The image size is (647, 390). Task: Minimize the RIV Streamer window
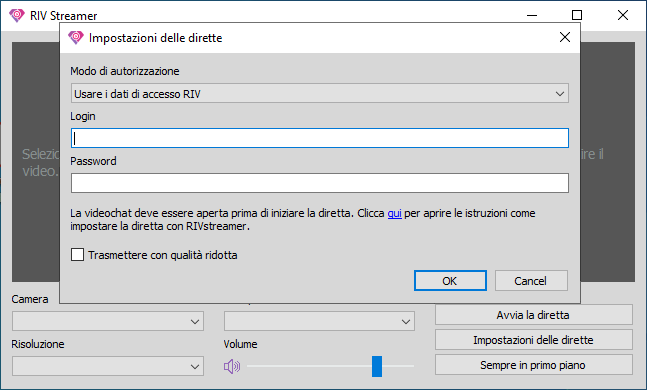[x=532, y=15]
